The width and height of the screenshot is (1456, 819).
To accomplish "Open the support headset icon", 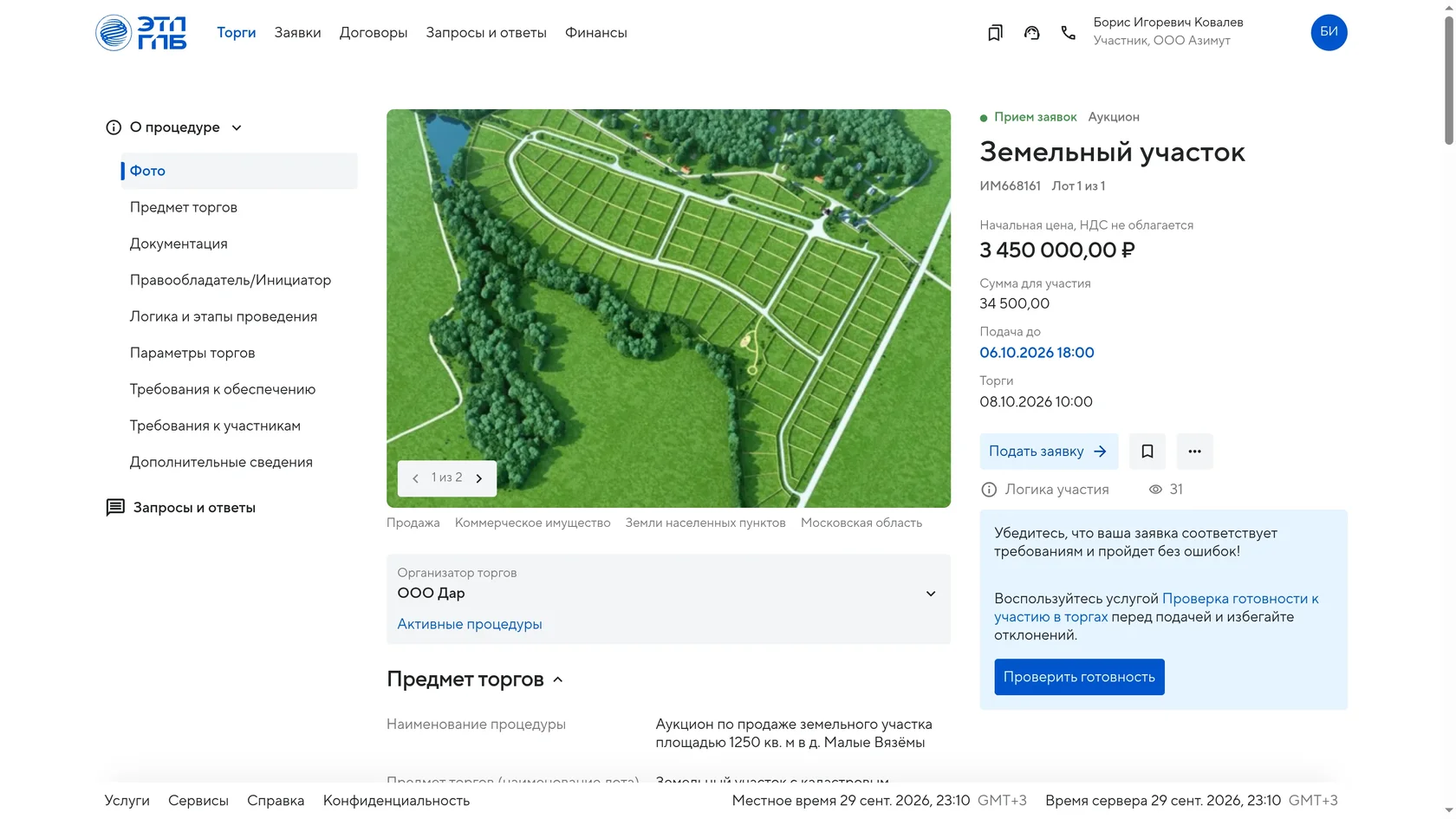I will coord(1031,33).
